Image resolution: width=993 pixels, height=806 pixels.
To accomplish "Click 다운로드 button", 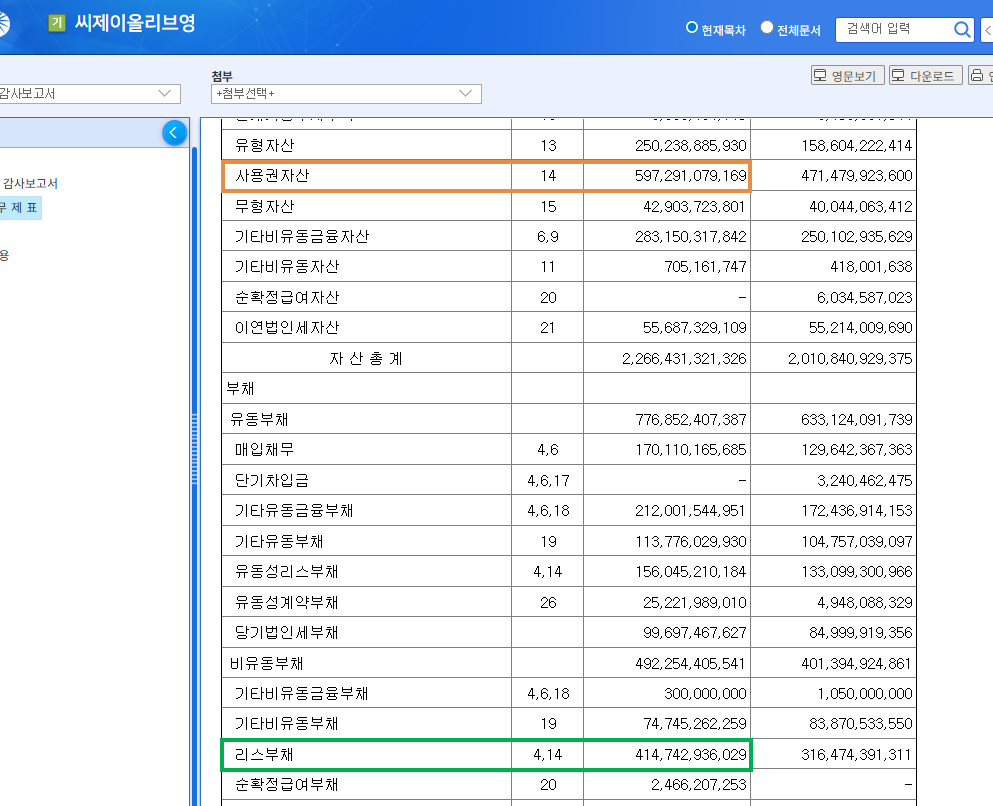I will point(925,75).
